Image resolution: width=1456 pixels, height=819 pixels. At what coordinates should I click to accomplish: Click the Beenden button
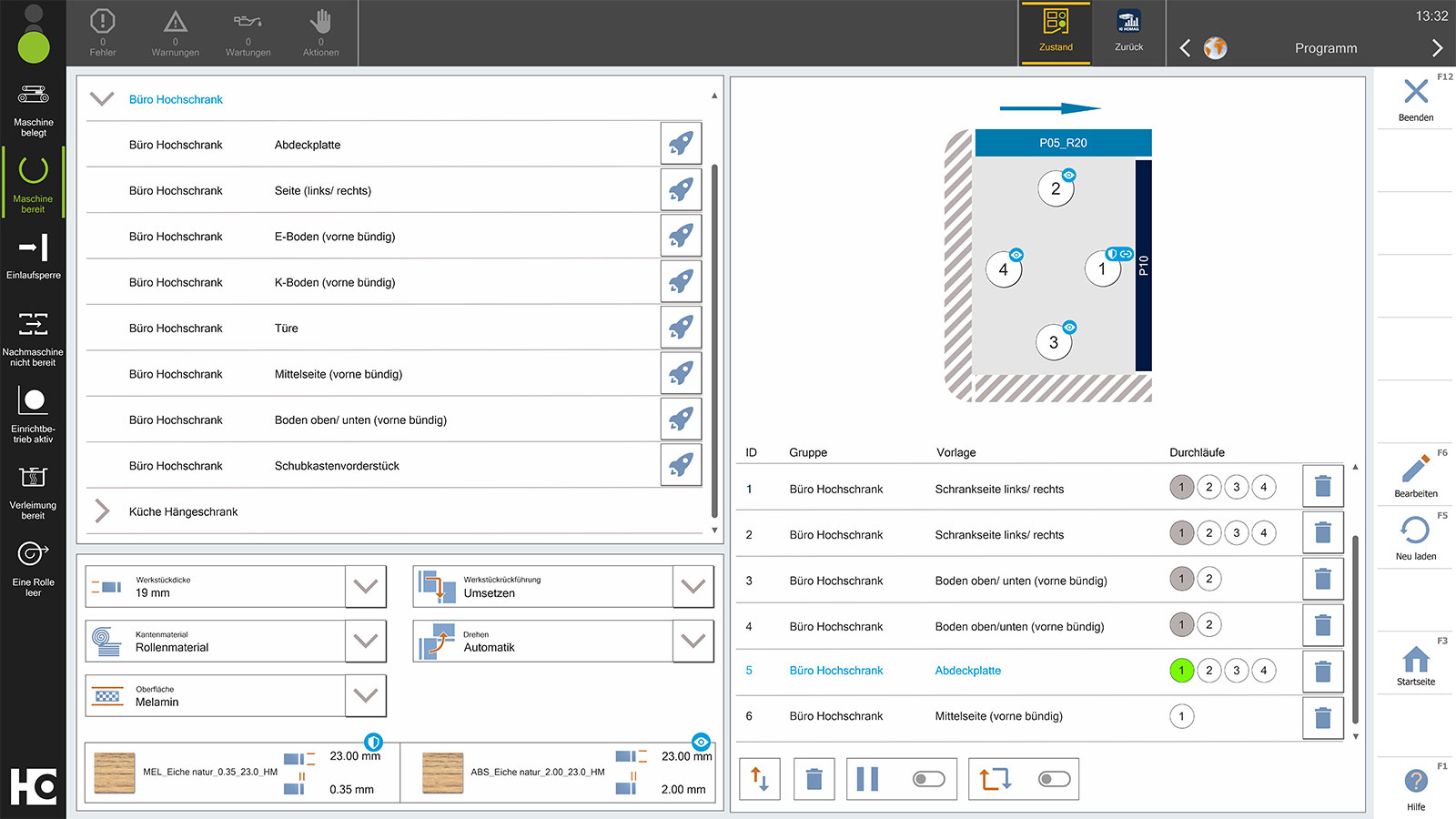(1415, 96)
